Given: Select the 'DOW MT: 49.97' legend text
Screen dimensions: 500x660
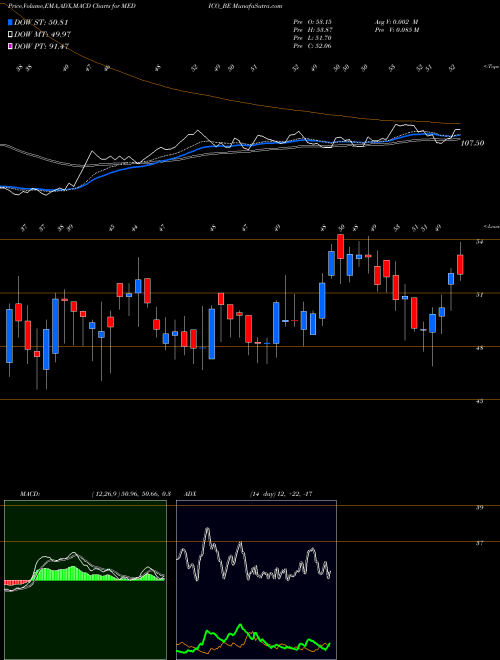Looking at the screenshot, I should pyautogui.click(x=43, y=34).
